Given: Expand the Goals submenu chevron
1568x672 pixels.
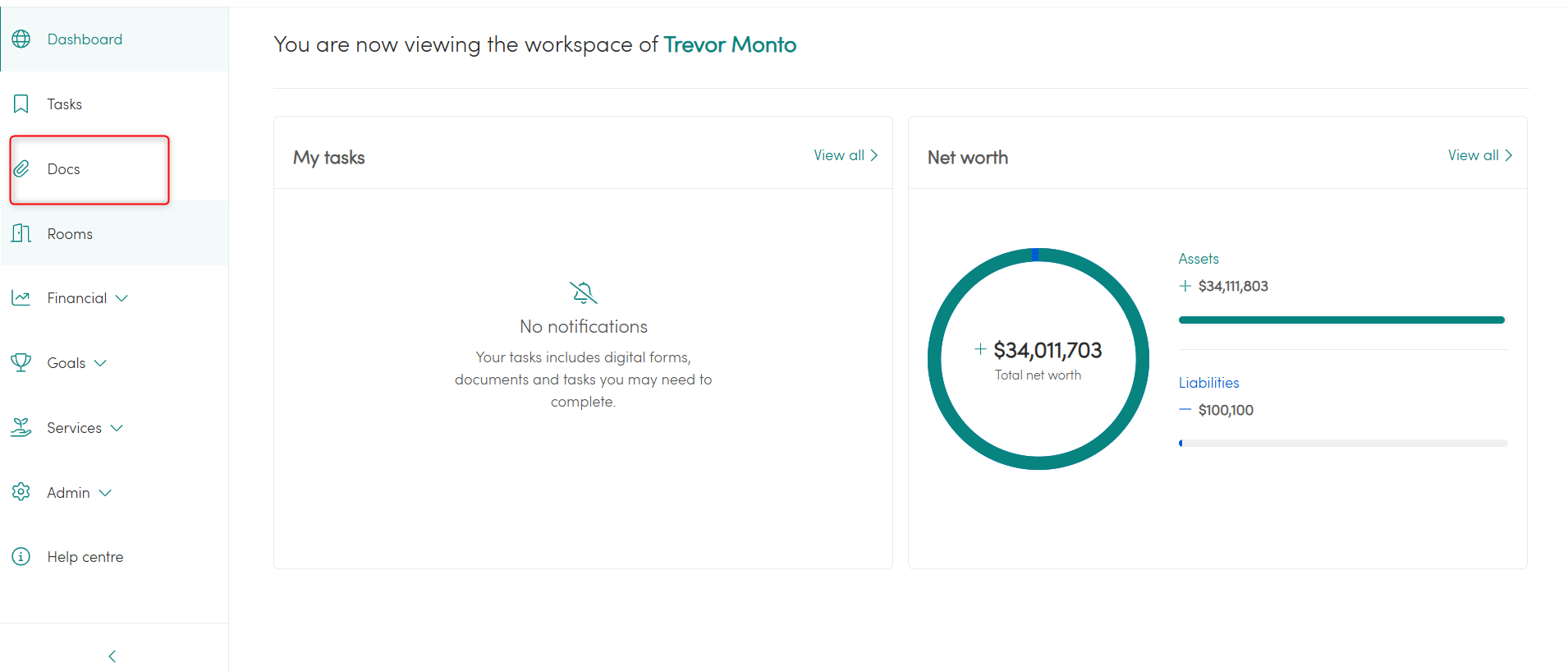Looking at the screenshot, I should 100,363.
